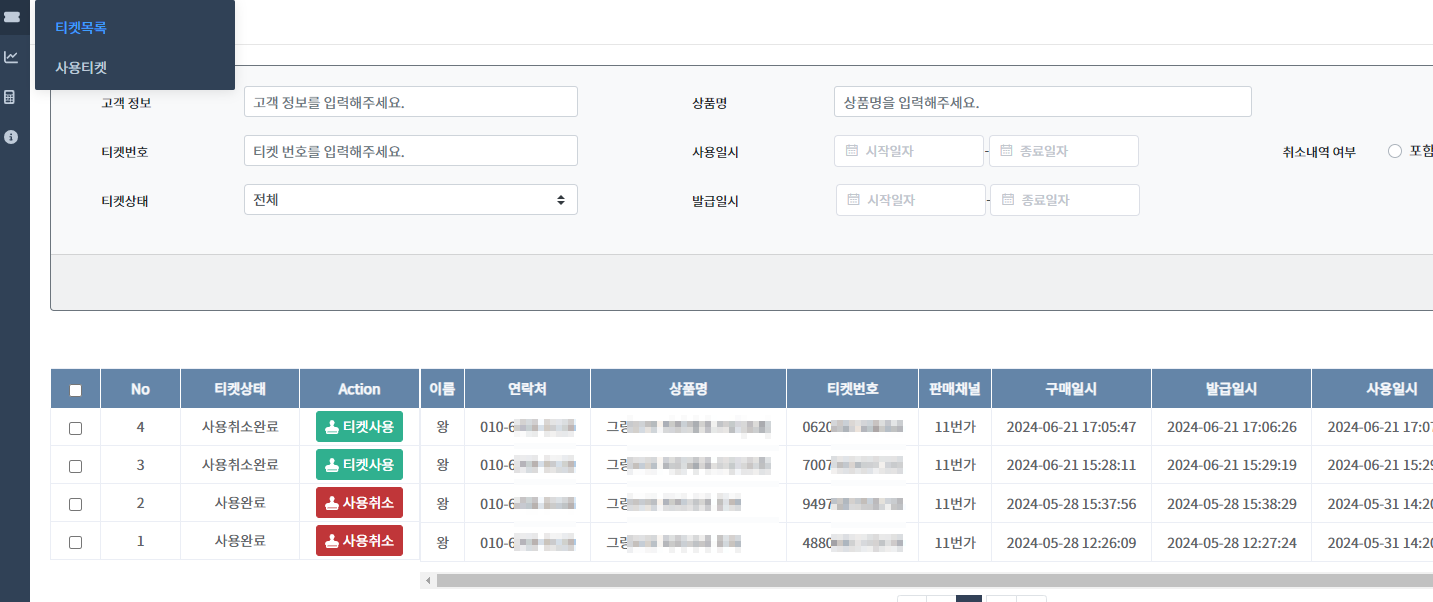Click the 이름 column header

pyautogui.click(x=442, y=389)
